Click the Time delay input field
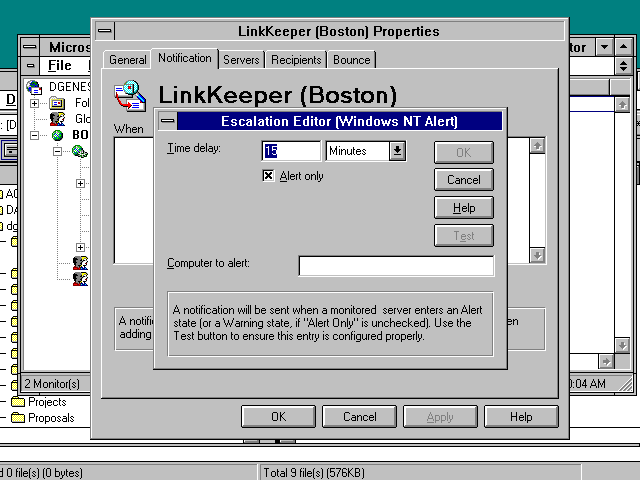The height and width of the screenshot is (480, 640). pyautogui.click(x=291, y=151)
